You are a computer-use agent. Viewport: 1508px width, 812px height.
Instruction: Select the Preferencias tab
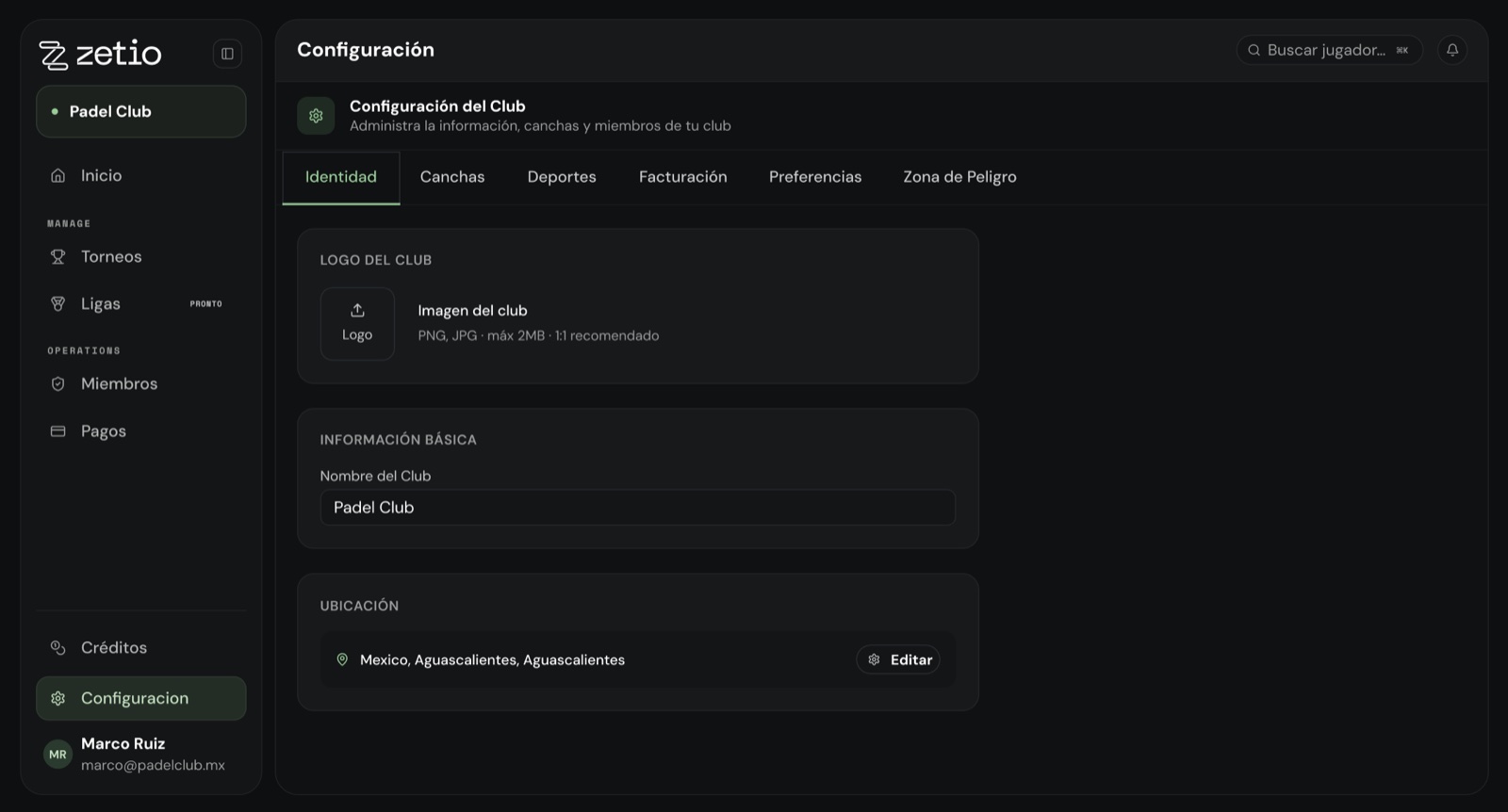coord(815,177)
